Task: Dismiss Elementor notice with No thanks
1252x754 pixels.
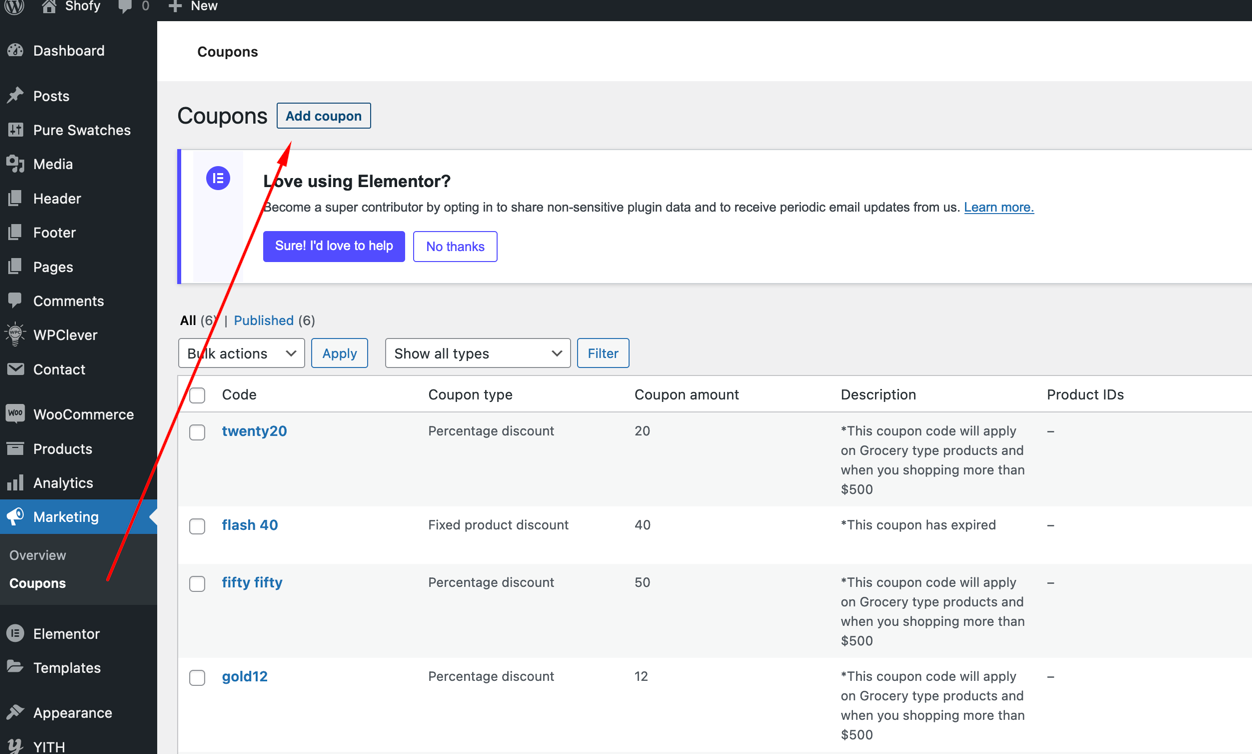Action: pyautogui.click(x=455, y=246)
